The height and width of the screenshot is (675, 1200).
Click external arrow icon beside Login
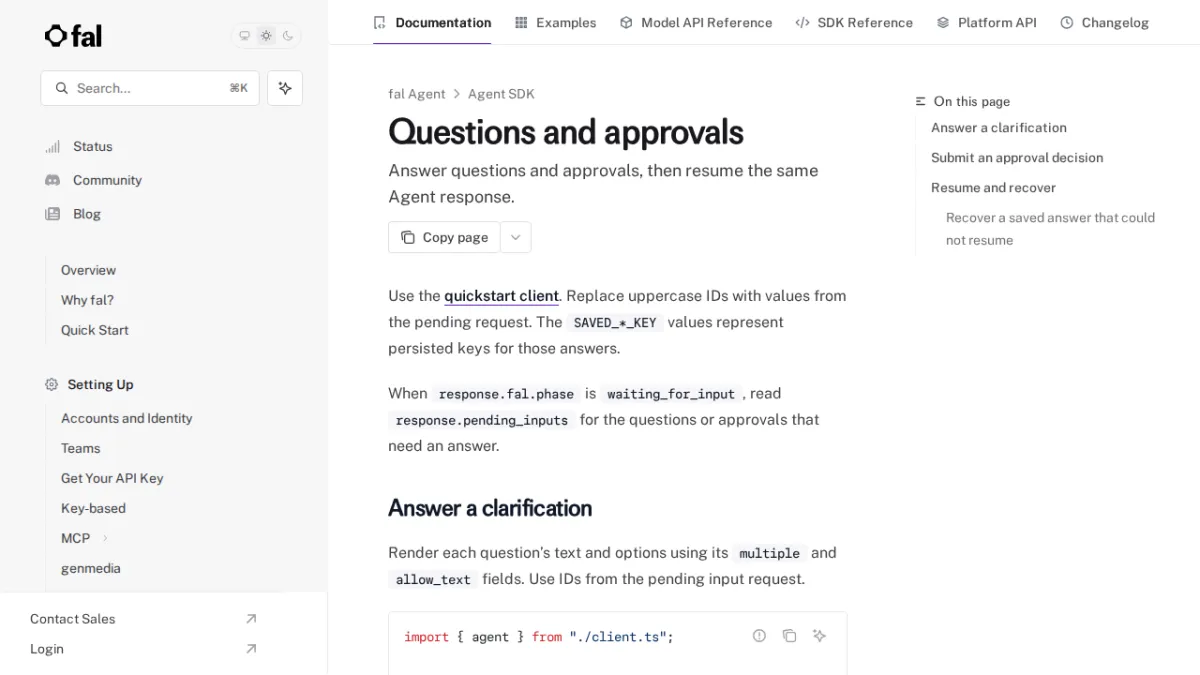point(251,649)
